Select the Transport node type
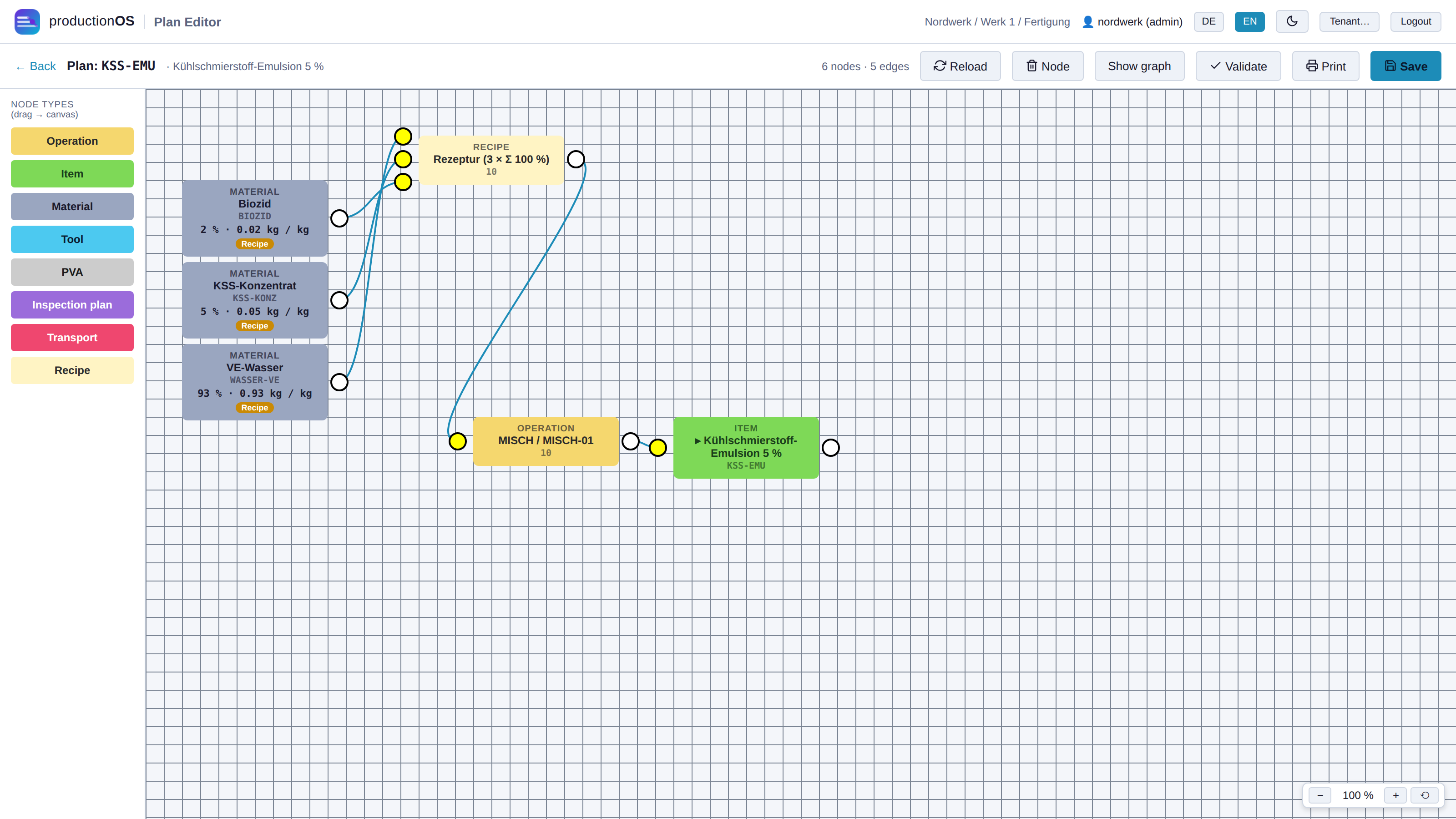Screen dimensions: 1456x819 tap(72, 338)
